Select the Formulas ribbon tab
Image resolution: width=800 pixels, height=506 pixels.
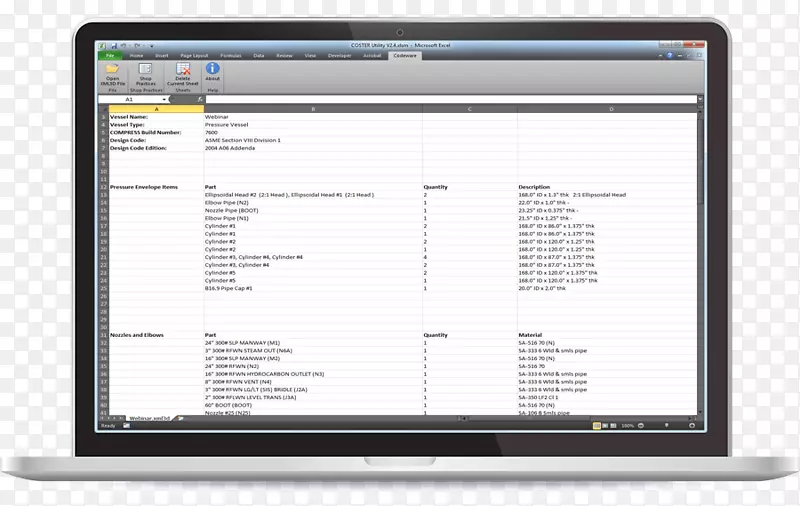(231, 56)
